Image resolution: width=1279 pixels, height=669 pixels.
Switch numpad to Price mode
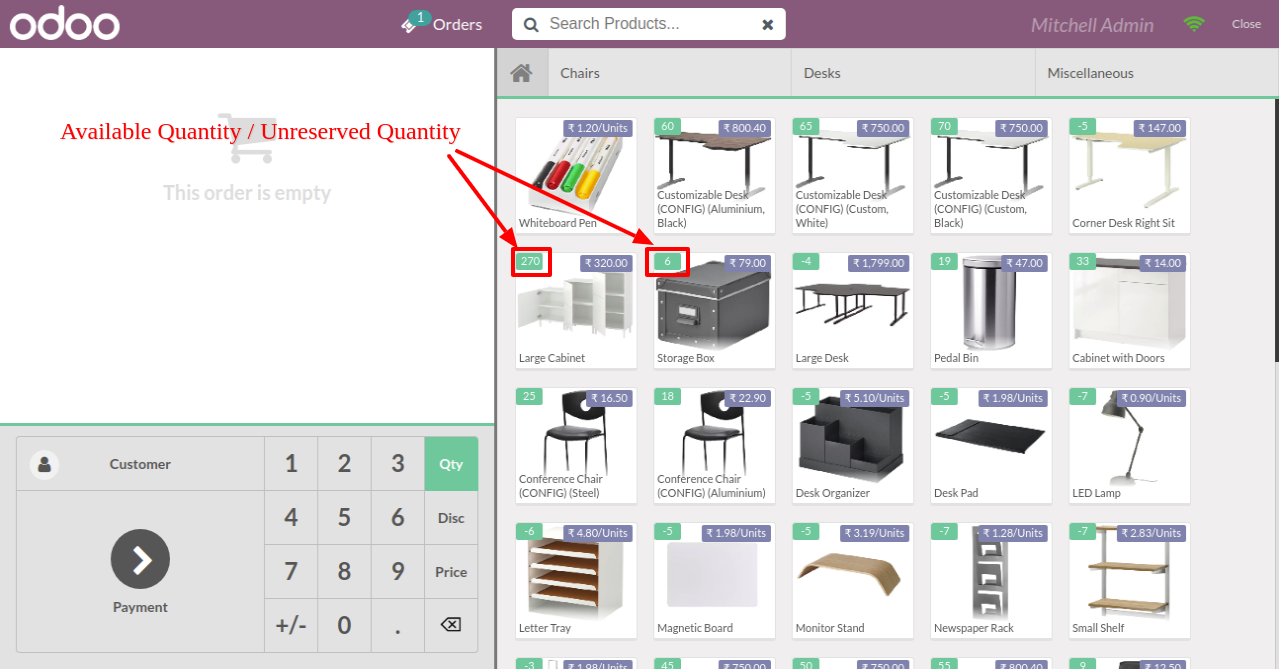tap(451, 572)
